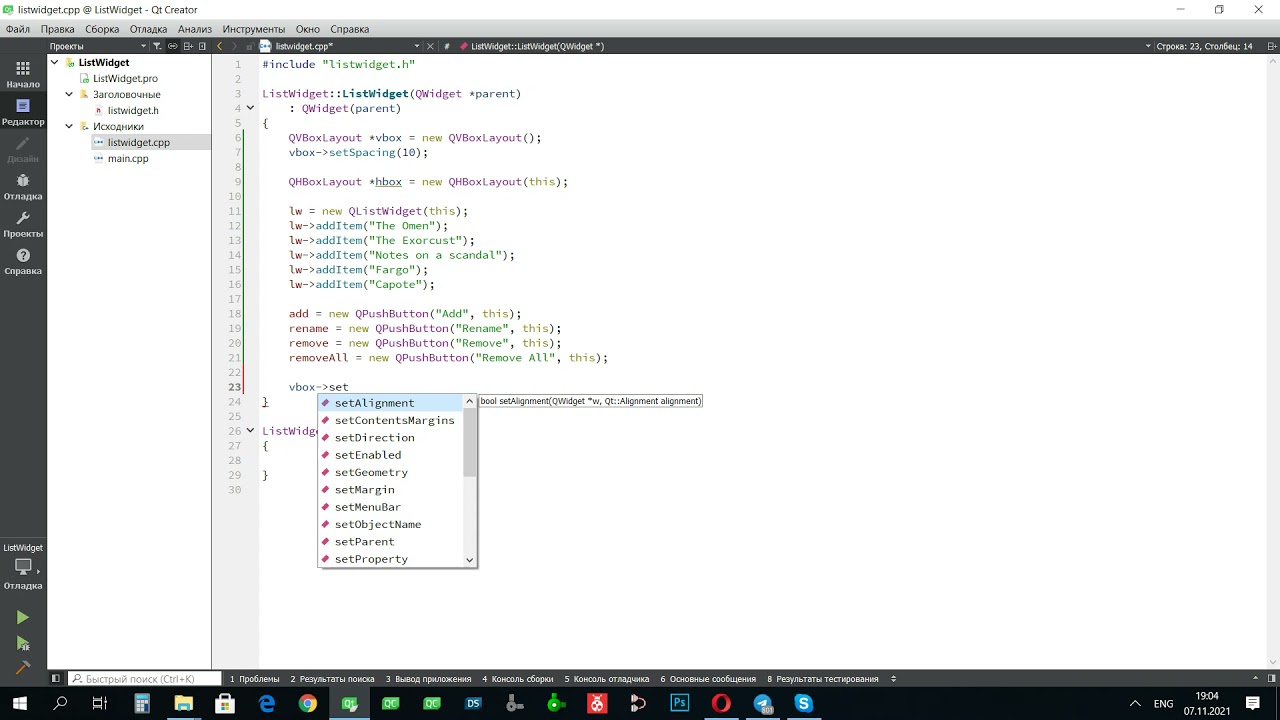The width and height of the screenshot is (1280, 720).
Task: Choose setParent from autocomplete list
Action: (x=391, y=541)
